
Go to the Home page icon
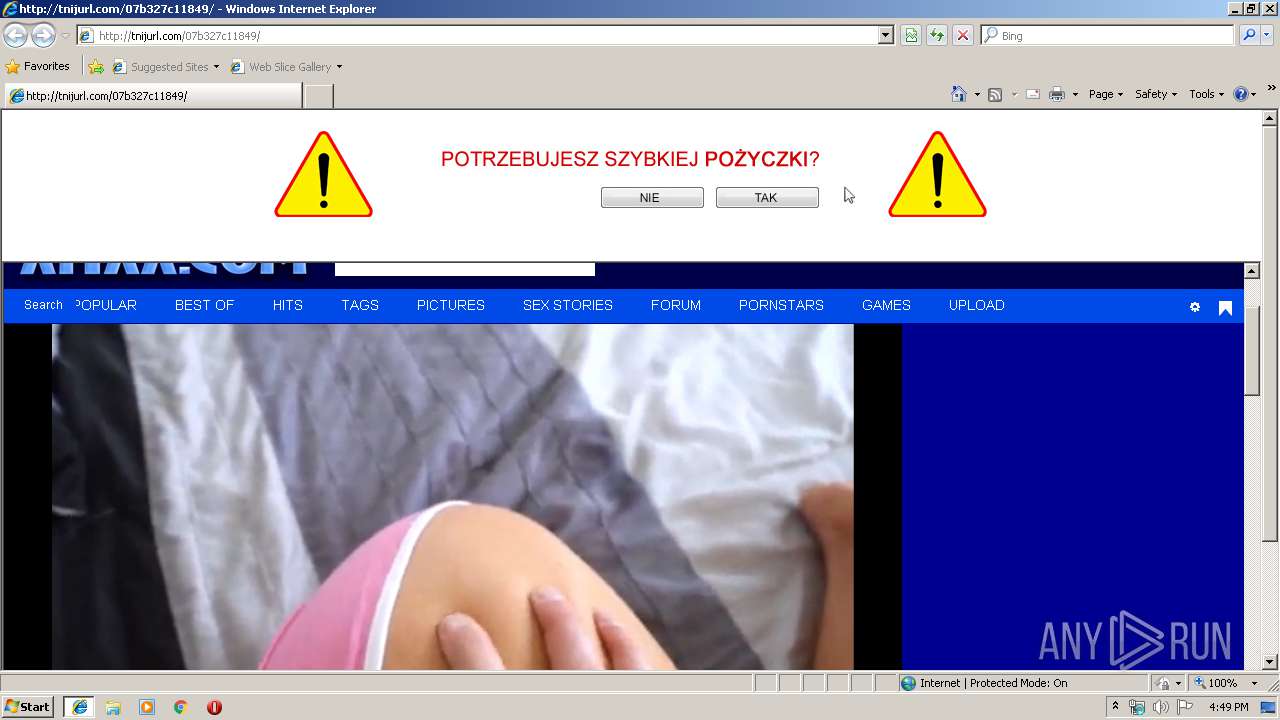tap(959, 94)
